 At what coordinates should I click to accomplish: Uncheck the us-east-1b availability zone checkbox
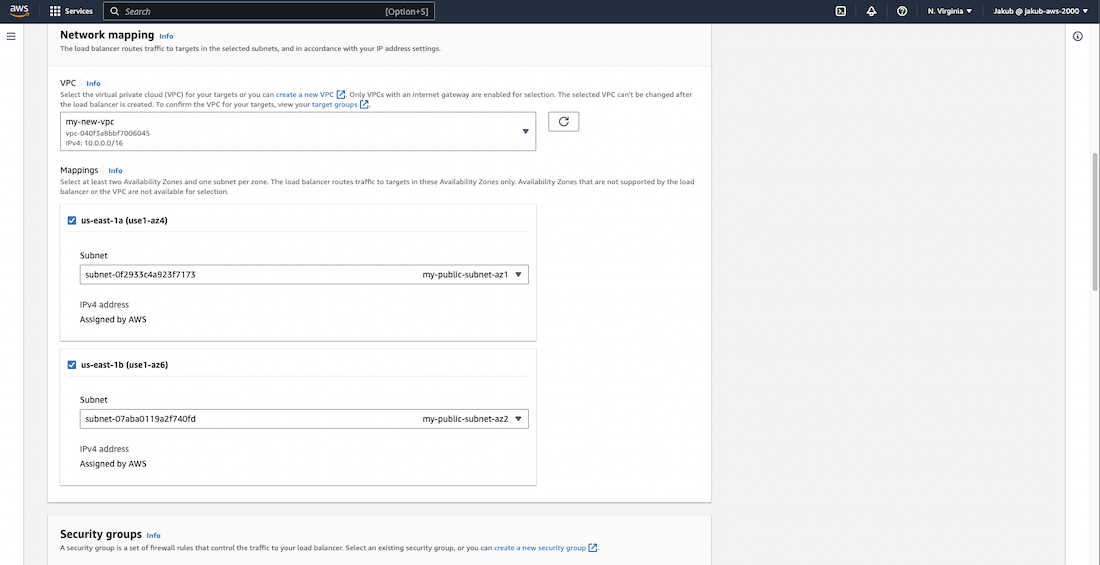[71, 365]
